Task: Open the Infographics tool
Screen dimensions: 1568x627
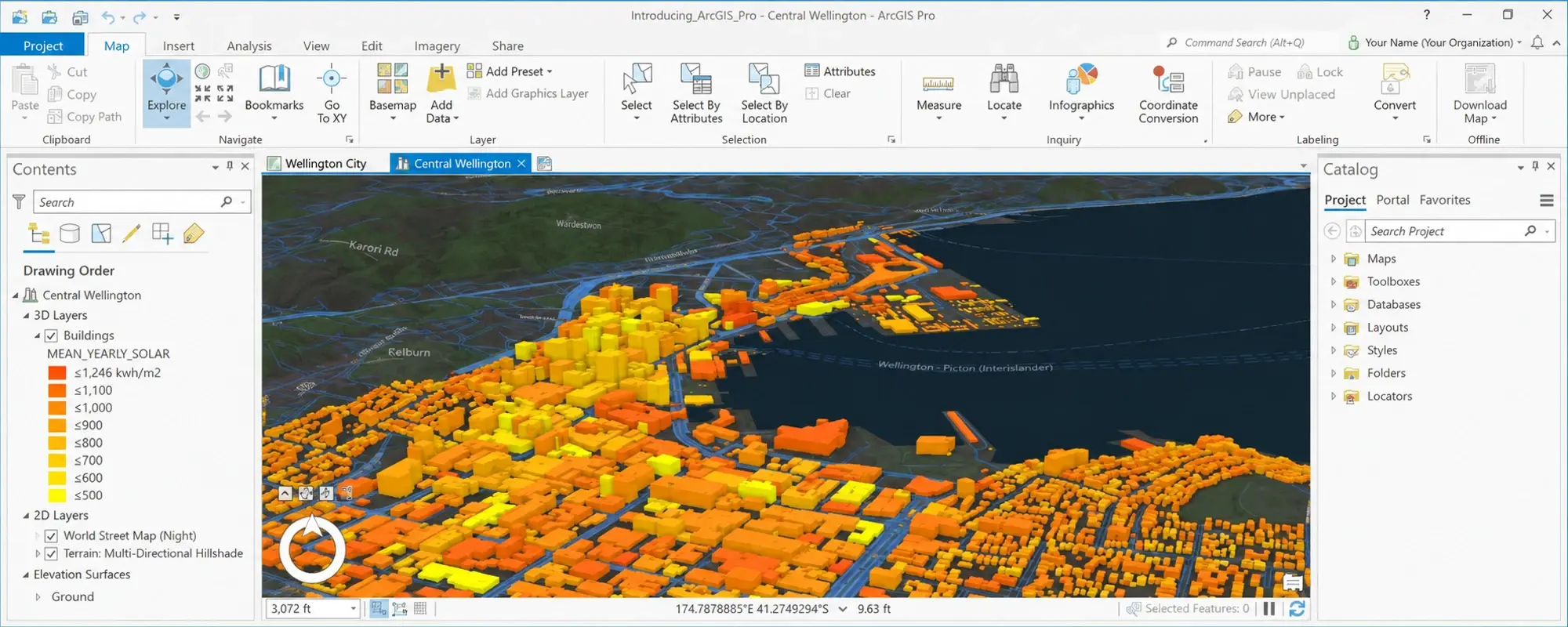Action: click(x=1081, y=92)
